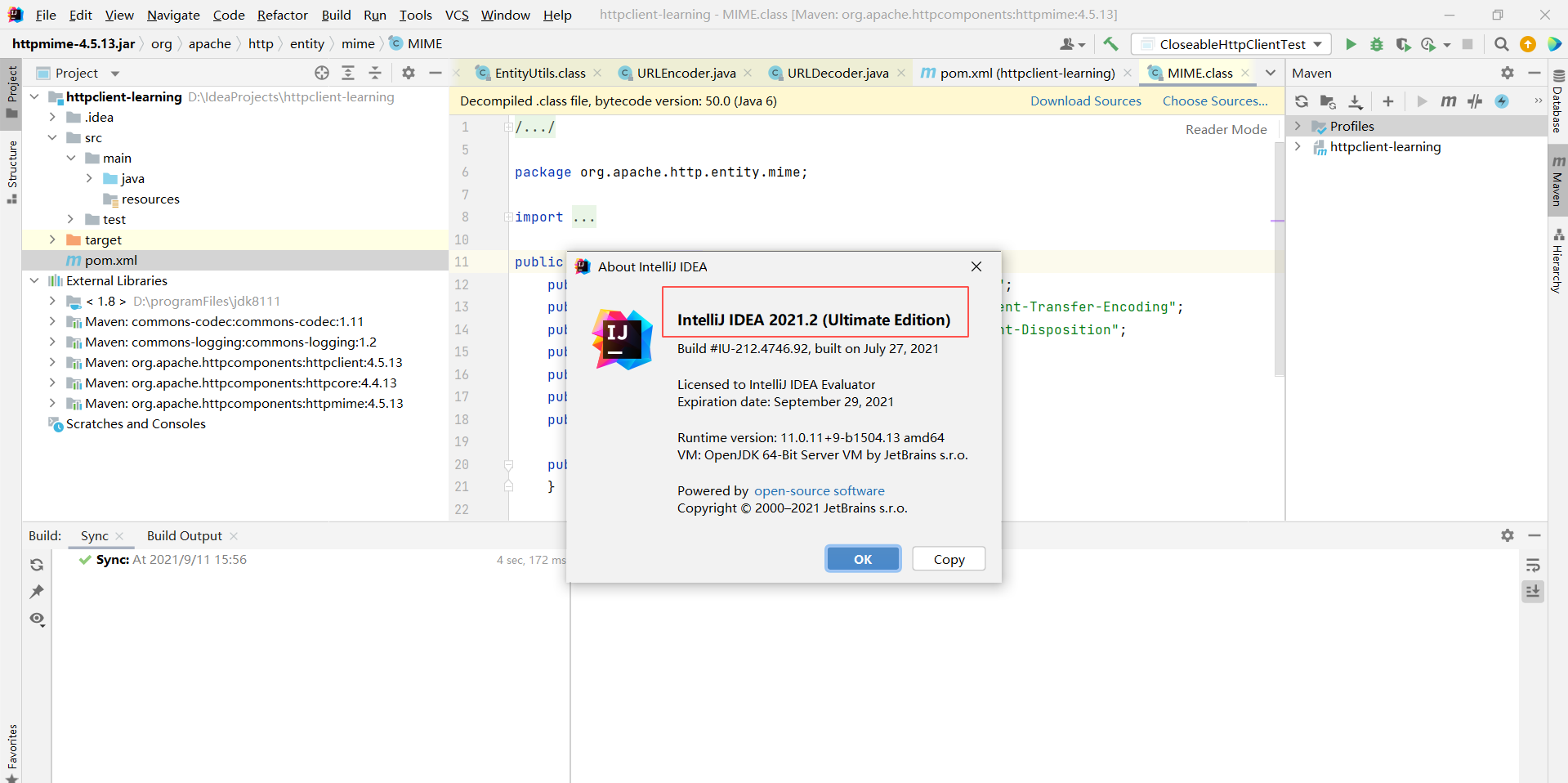Click Copy button in About dialog
The width and height of the screenshot is (1568, 783).
[949, 559]
